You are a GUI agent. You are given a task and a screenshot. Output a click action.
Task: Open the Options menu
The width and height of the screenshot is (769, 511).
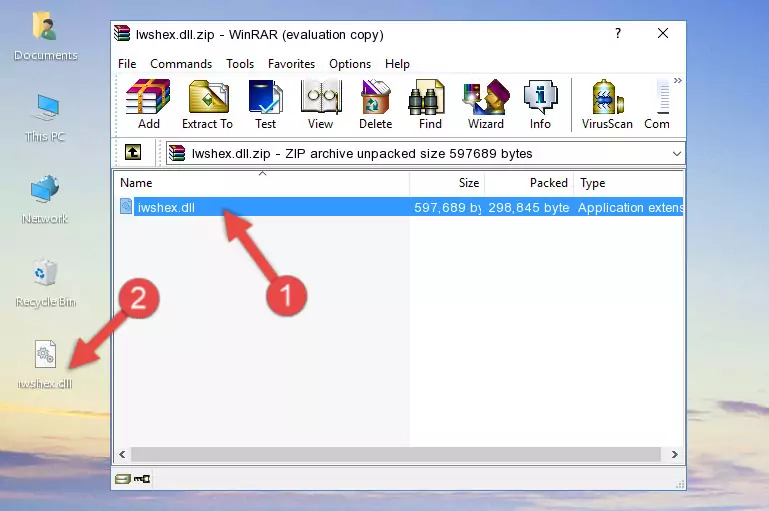[350, 64]
